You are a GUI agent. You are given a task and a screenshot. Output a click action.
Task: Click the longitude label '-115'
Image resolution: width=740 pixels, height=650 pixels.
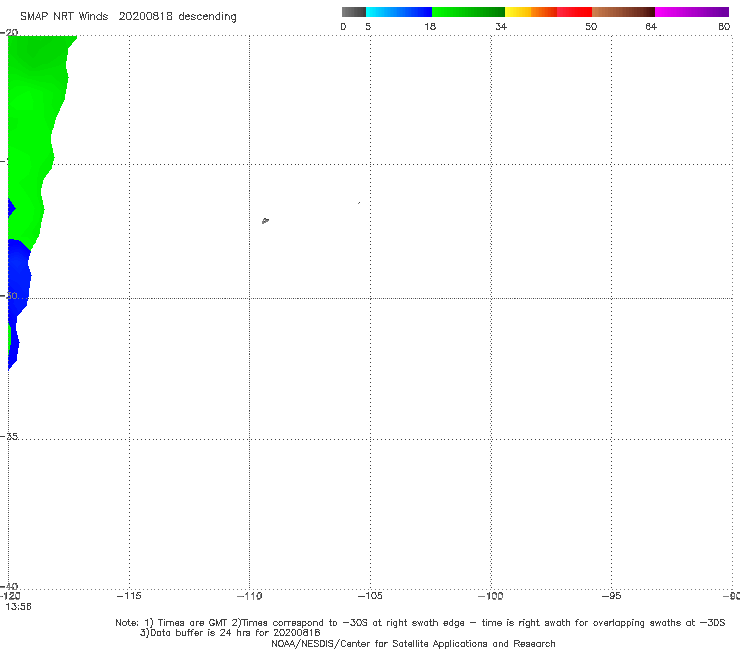(x=129, y=596)
